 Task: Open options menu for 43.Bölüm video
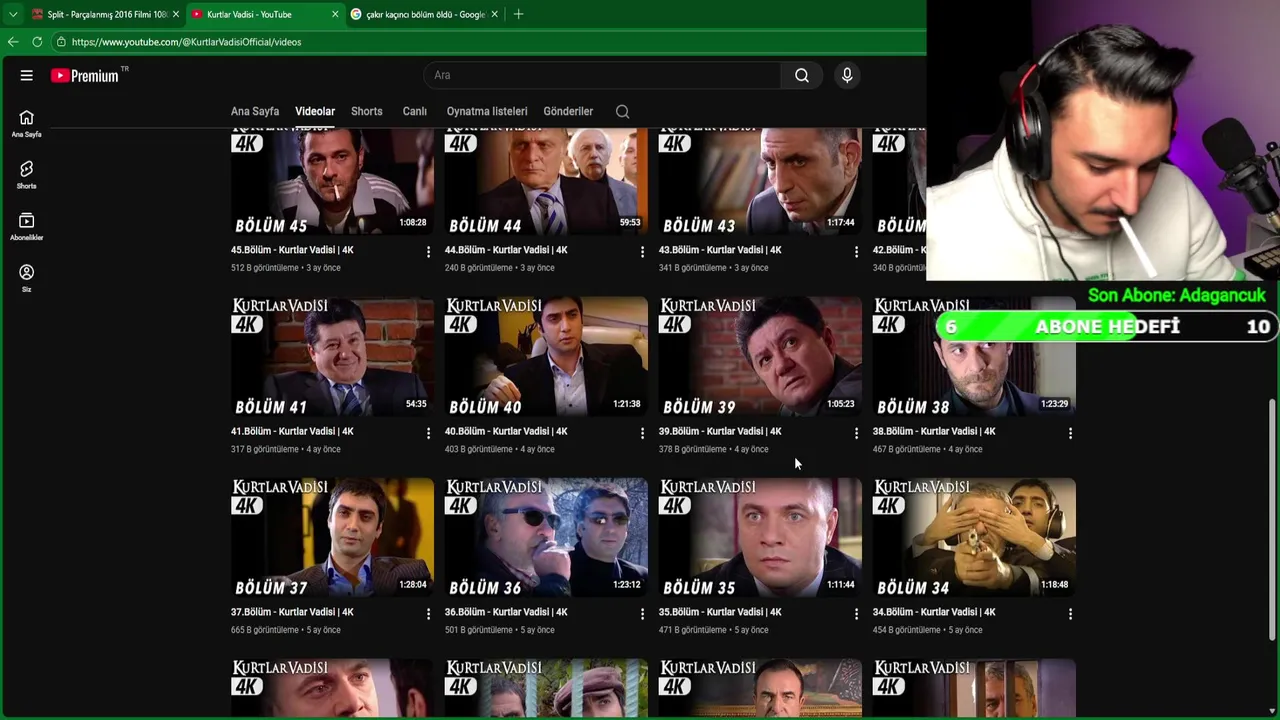pyautogui.click(x=856, y=252)
